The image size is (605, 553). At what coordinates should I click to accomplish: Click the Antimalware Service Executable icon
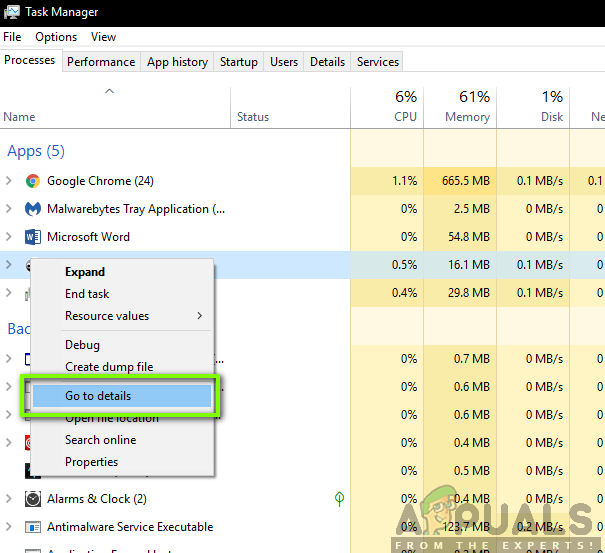(33, 527)
